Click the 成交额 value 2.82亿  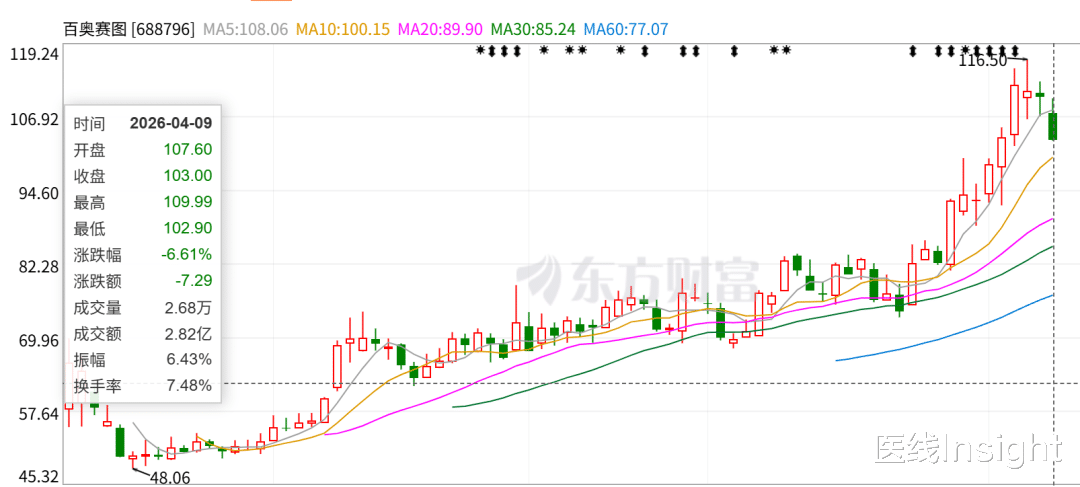click(188, 333)
